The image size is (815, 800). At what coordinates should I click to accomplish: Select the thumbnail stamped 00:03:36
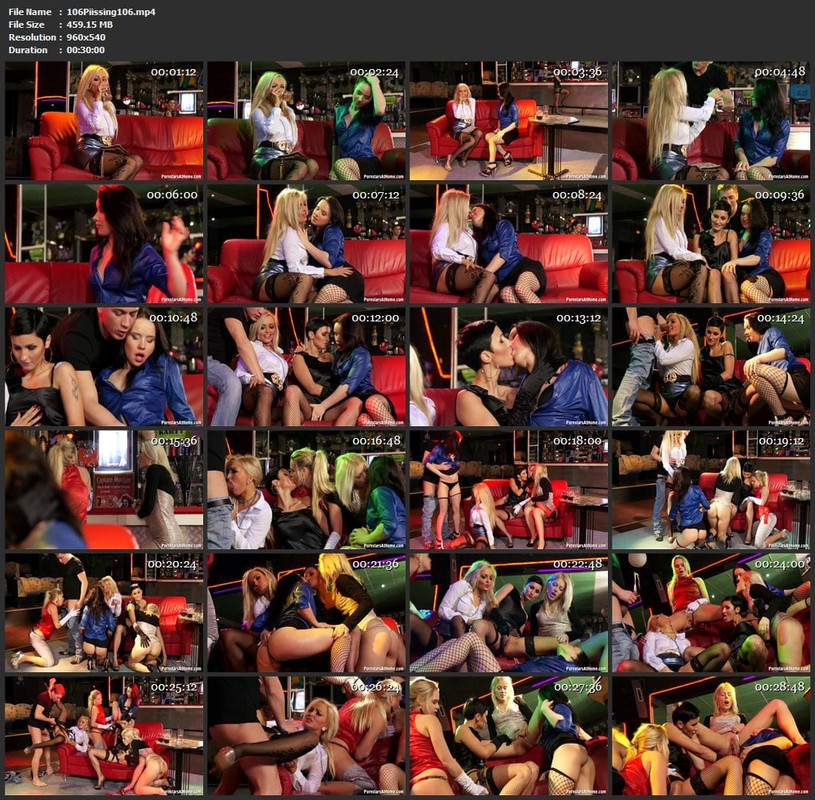[x=509, y=121]
